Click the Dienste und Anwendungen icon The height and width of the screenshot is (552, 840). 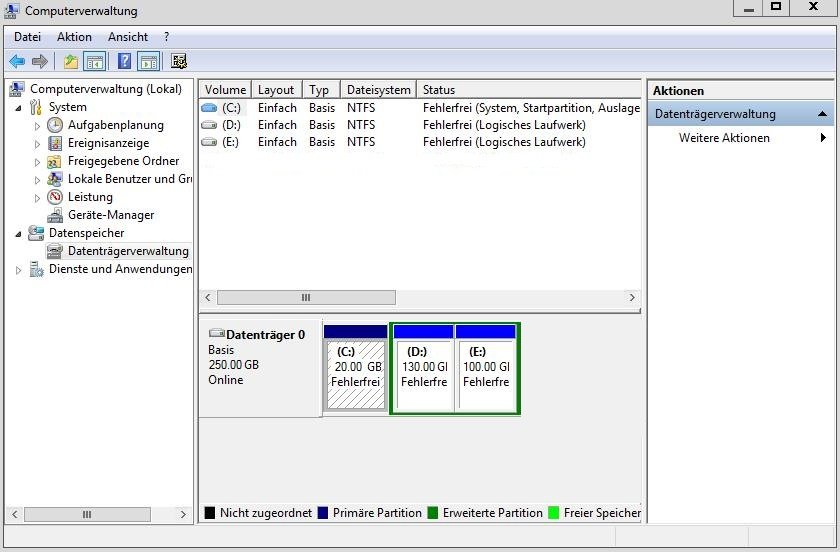[36, 268]
